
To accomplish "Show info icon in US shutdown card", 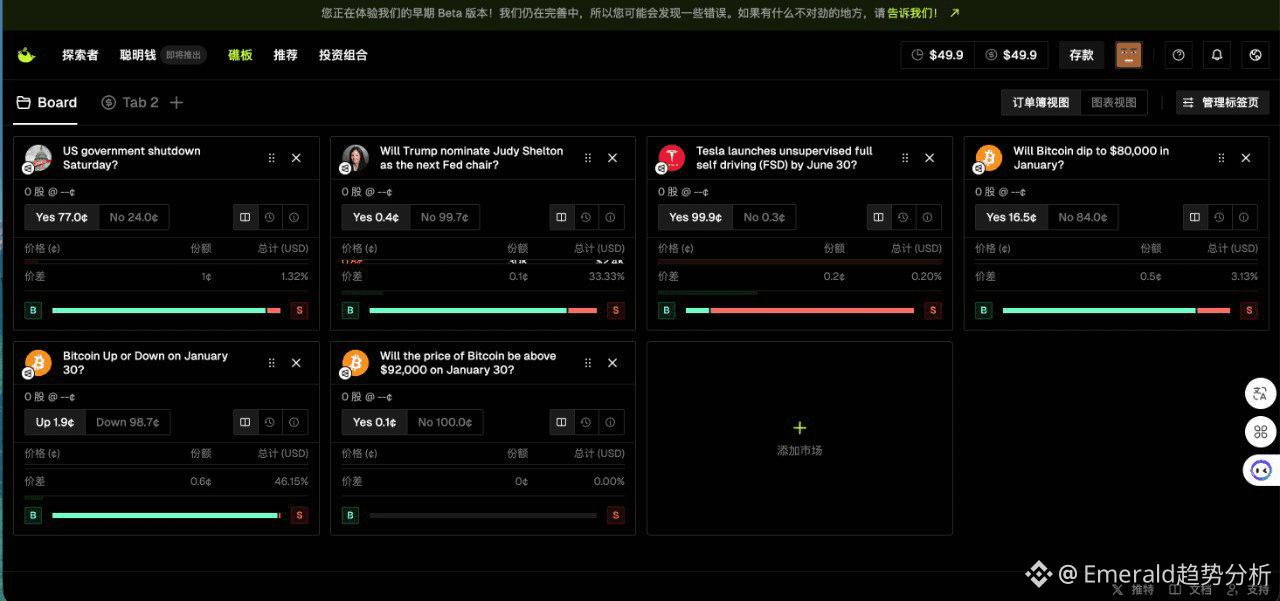I will (x=294, y=217).
